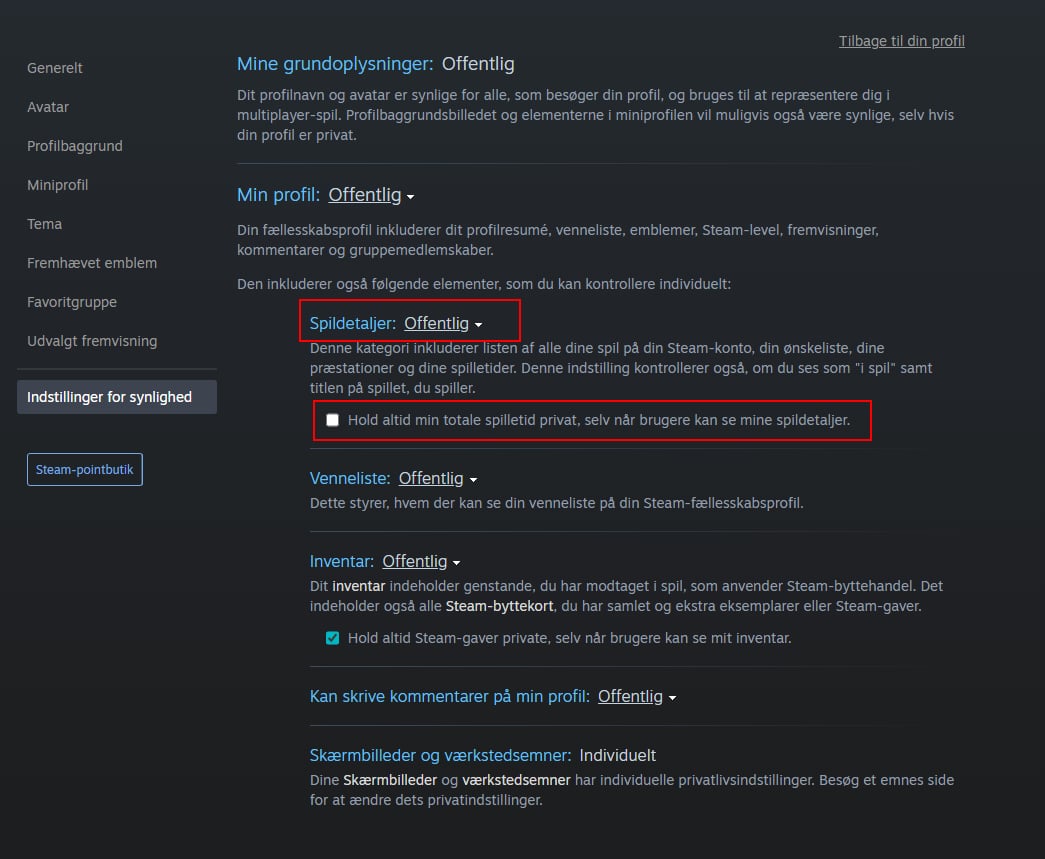Open Skærmbilleder link in description

point(390,780)
